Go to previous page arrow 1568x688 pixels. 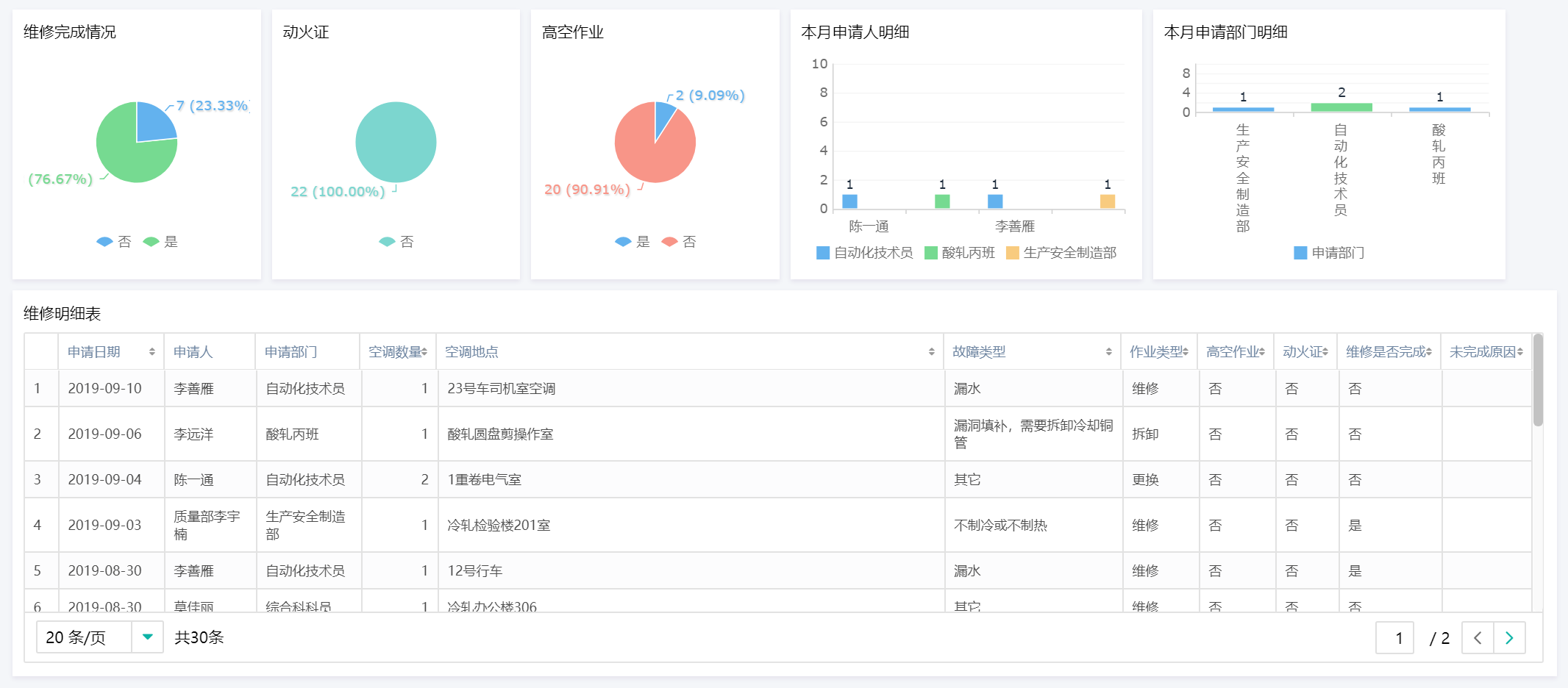pyautogui.click(x=1478, y=638)
